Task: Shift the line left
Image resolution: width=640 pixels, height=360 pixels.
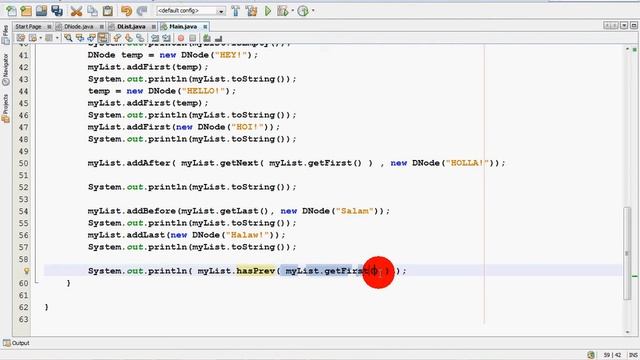Action: (x=155, y=38)
